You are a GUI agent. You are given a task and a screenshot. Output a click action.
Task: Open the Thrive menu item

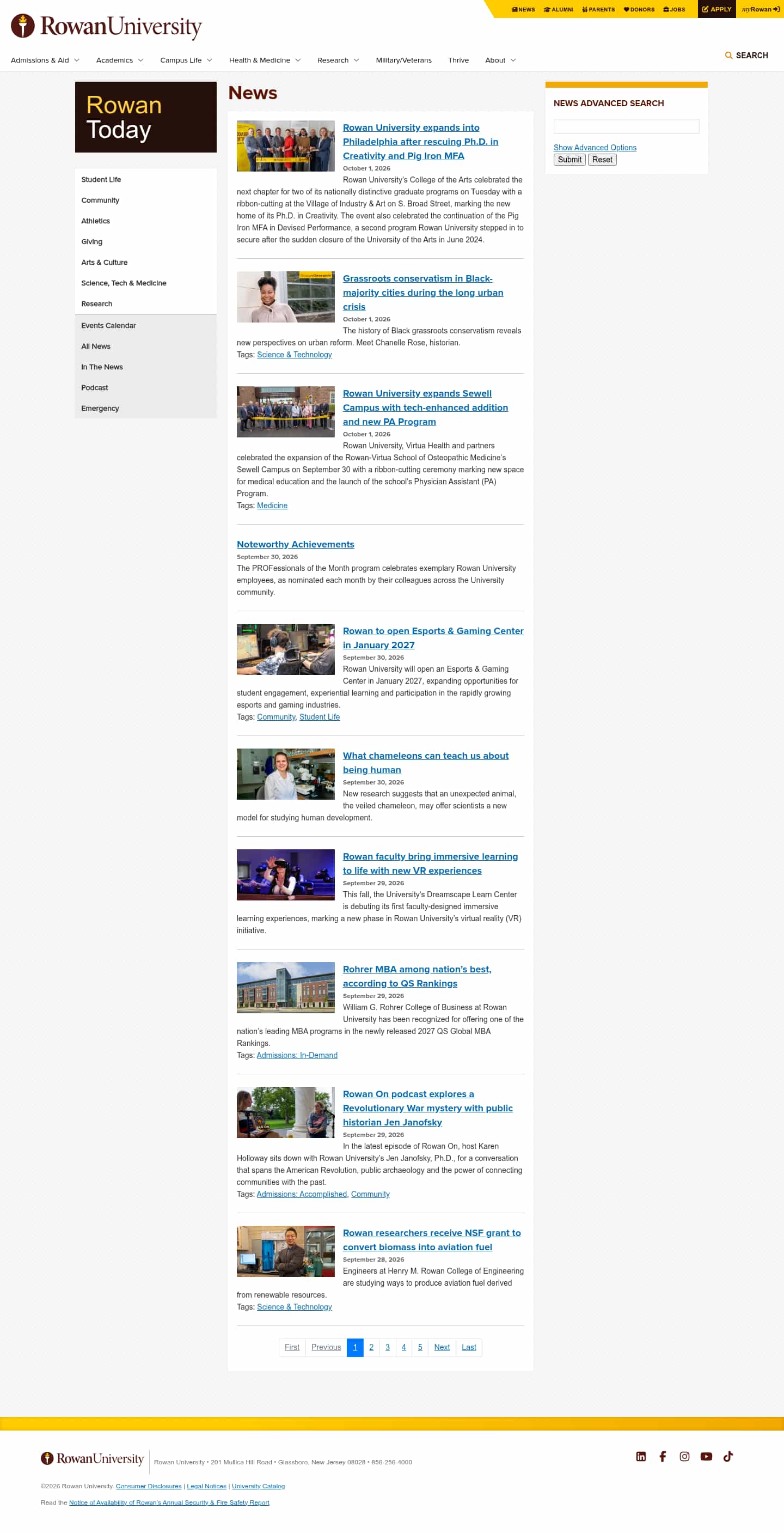tap(458, 60)
